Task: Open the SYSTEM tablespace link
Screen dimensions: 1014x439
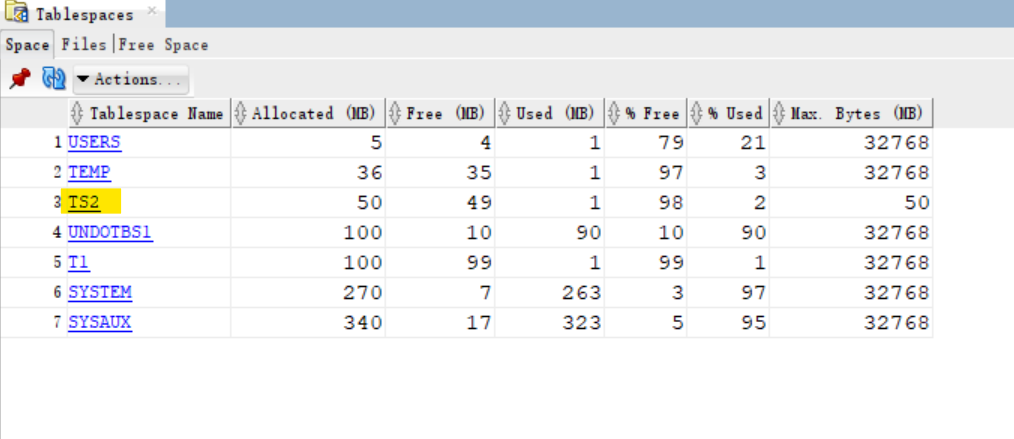Action: point(100,292)
